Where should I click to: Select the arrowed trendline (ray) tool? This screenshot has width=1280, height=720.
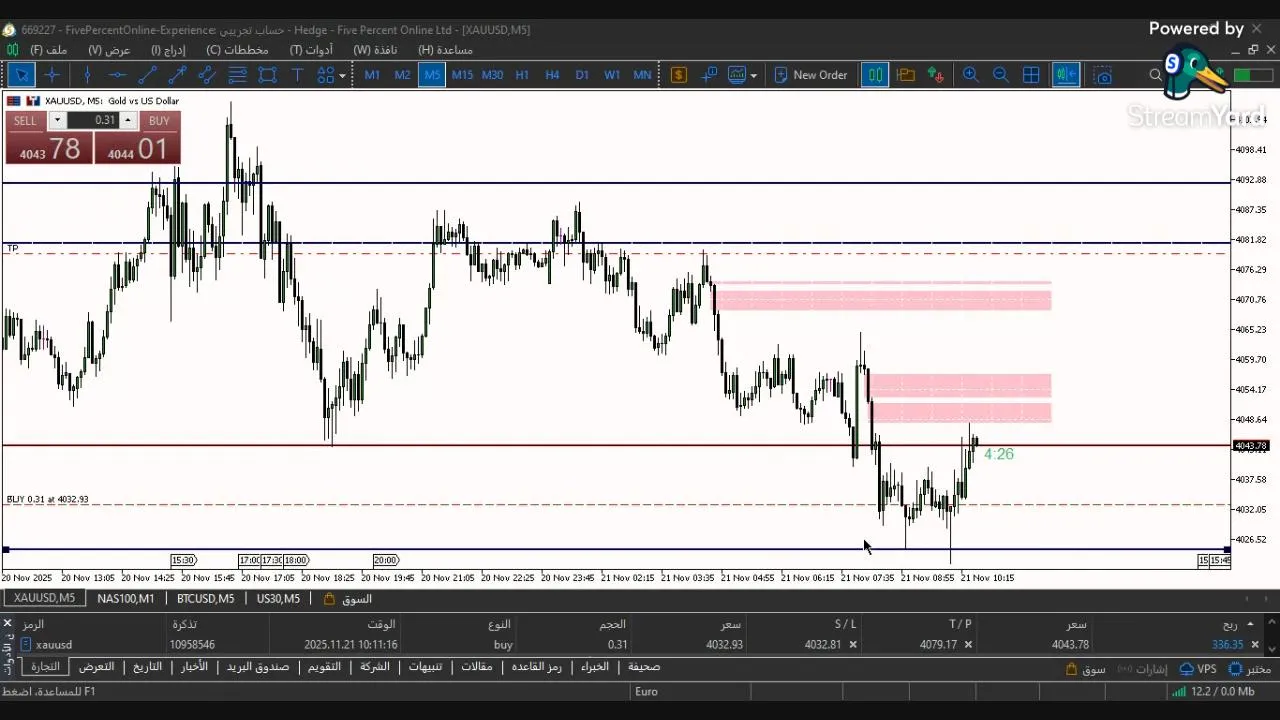177,75
